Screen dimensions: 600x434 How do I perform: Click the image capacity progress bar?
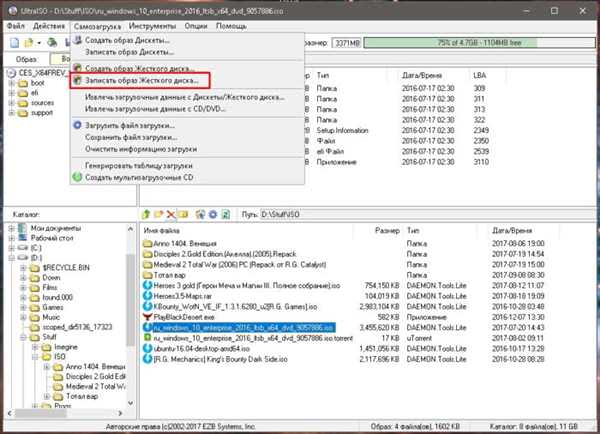point(479,42)
